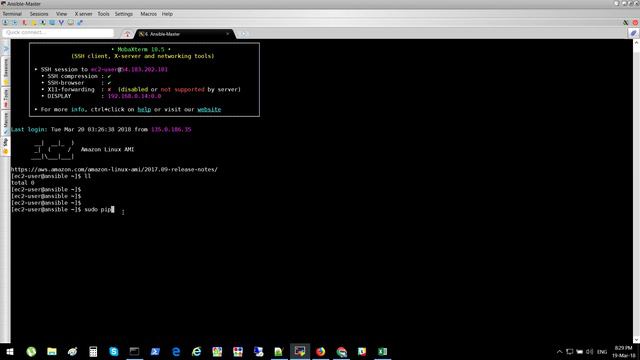This screenshot has height=360, width=640.
Task: Click the terminal scrollbar up arrow
Action: 636,42
